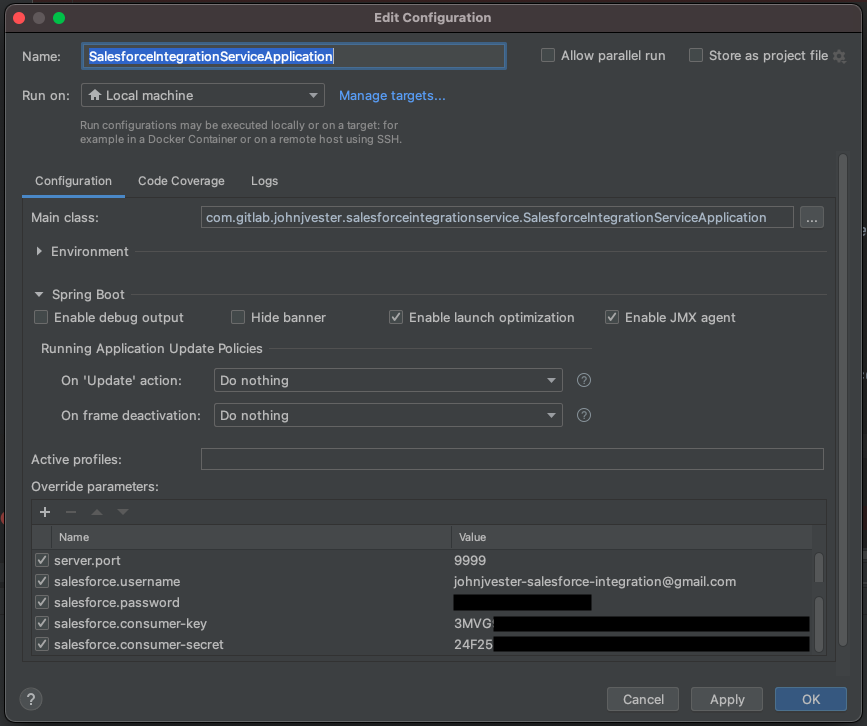Toggle the Hide banner checkbox
This screenshot has width=867, height=726.
[238, 318]
